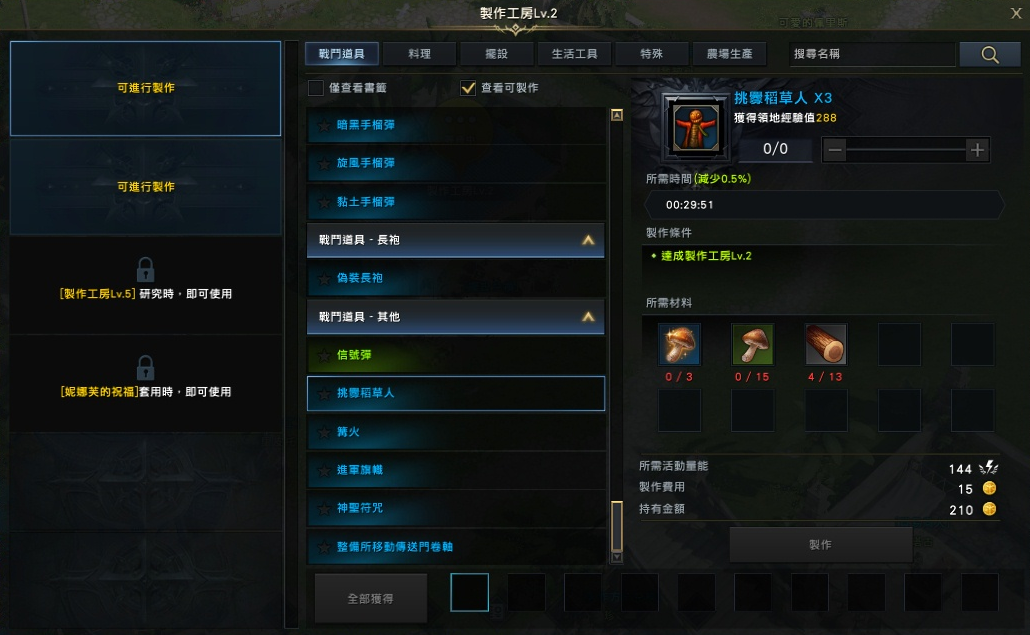Image resolution: width=1030 pixels, height=635 pixels.
Task: Uncheck the 查看可製作 checkbox
Action: (x=468, y=88)
